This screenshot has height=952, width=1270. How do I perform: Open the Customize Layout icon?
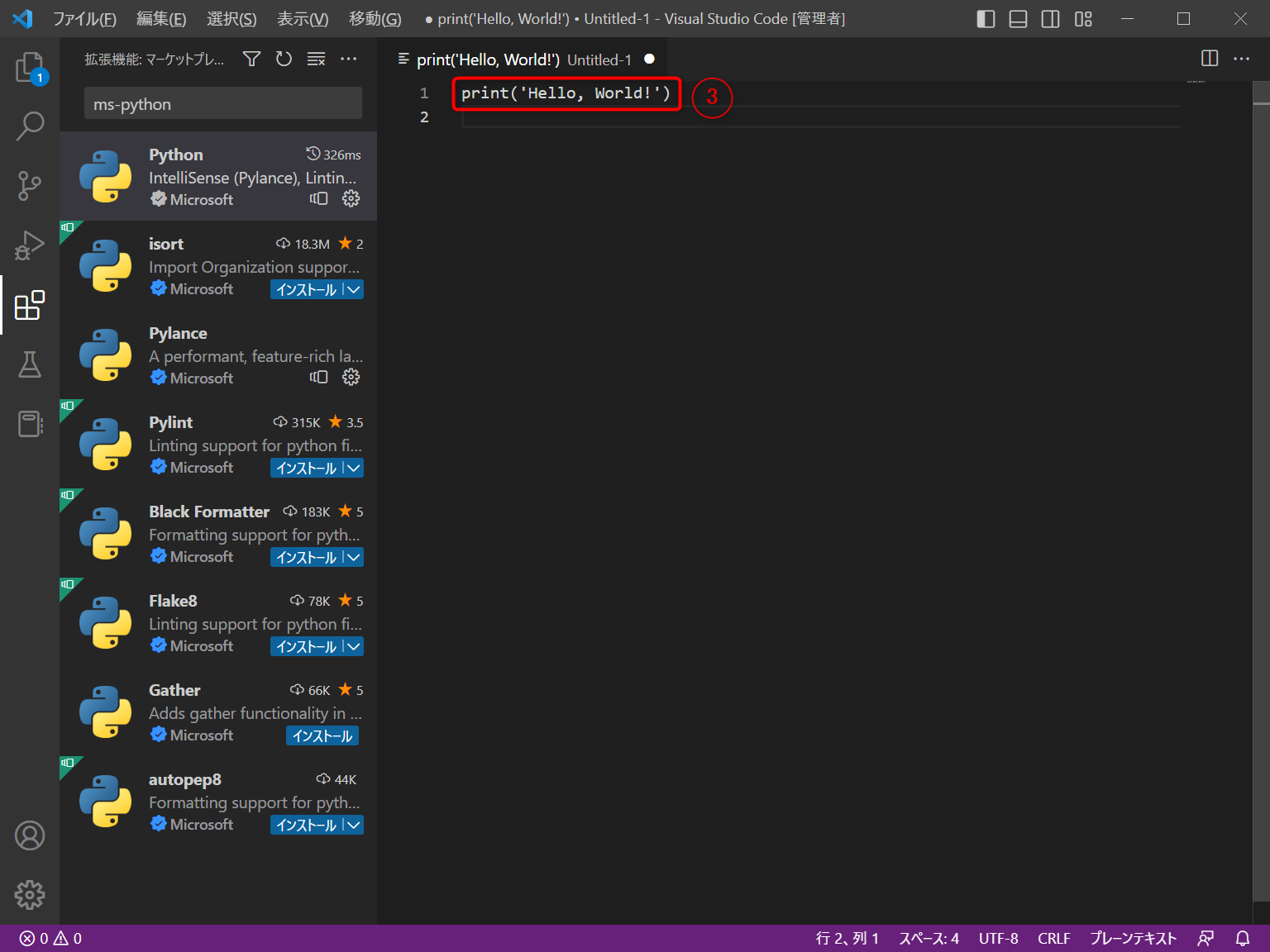[x=1083, y=18]
